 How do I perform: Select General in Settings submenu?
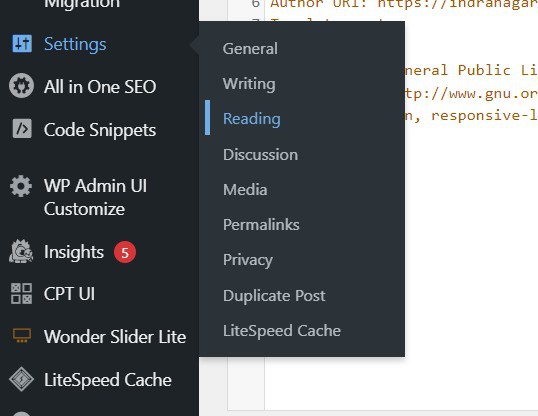pyautogui.click(x=250, y=48)
